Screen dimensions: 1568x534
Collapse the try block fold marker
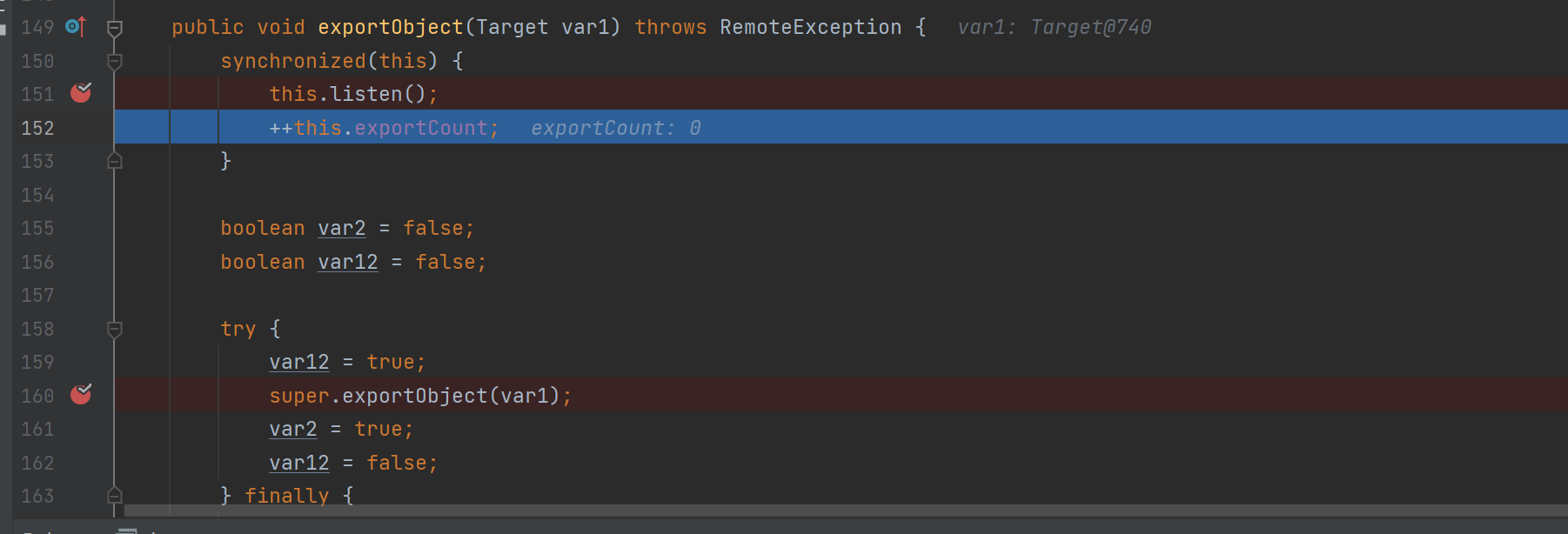pyautogui.click(x=114, y=329)
